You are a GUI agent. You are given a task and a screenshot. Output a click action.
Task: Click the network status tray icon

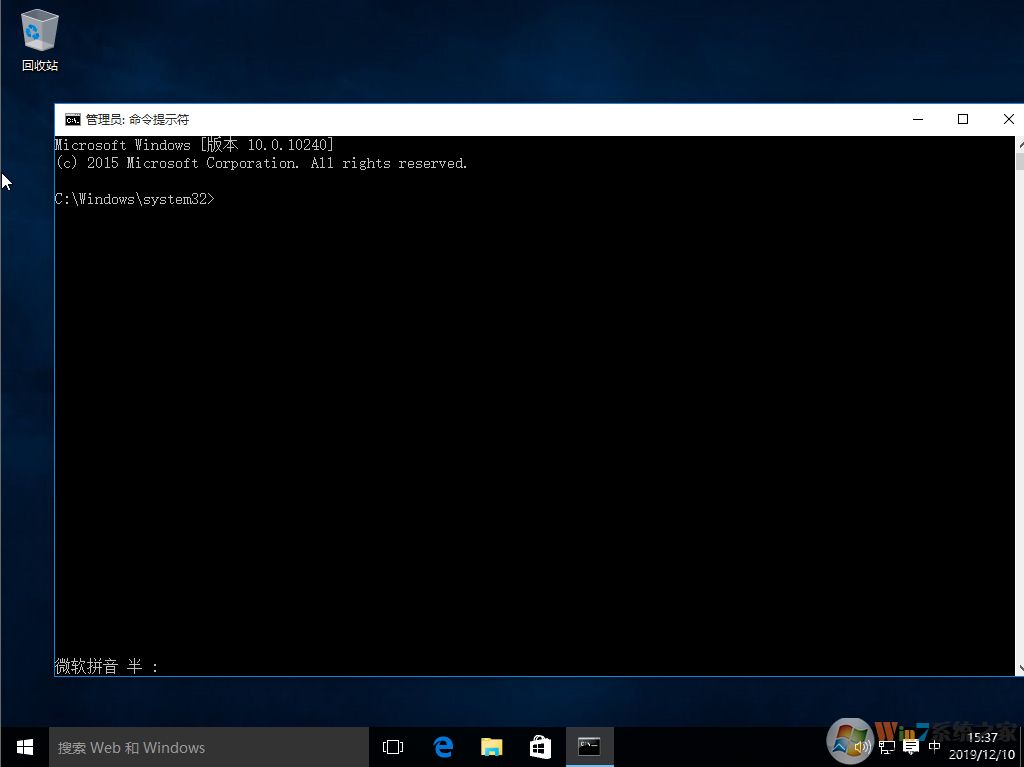tap(887, 746)
